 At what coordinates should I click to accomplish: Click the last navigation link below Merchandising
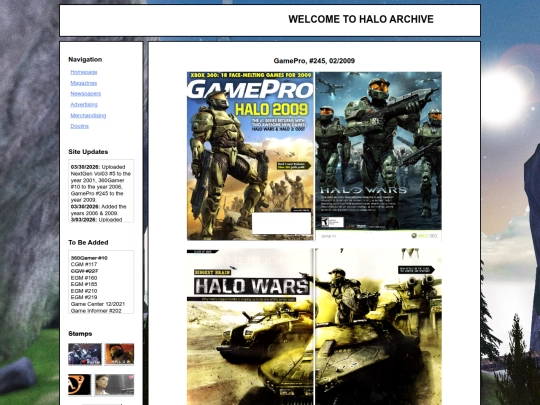point(80,126)
